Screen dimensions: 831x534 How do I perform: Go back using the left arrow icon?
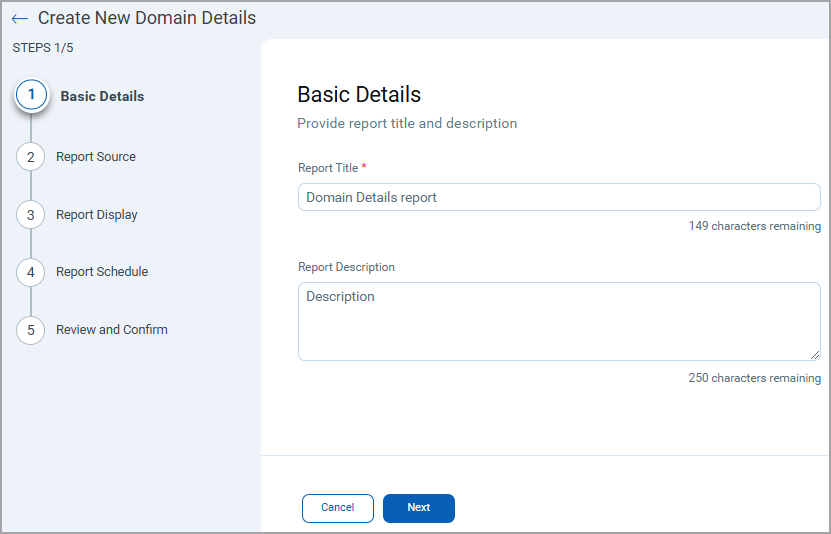[x=20, y=19]
